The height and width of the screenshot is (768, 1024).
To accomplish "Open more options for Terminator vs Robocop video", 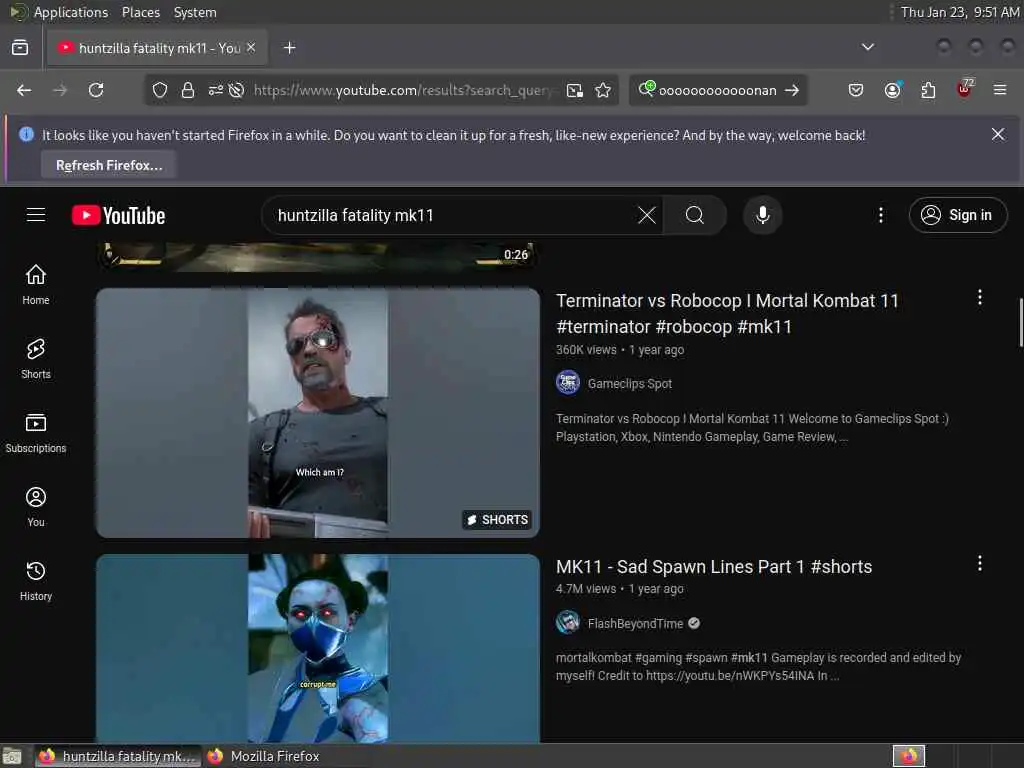I will click(980, 298).
